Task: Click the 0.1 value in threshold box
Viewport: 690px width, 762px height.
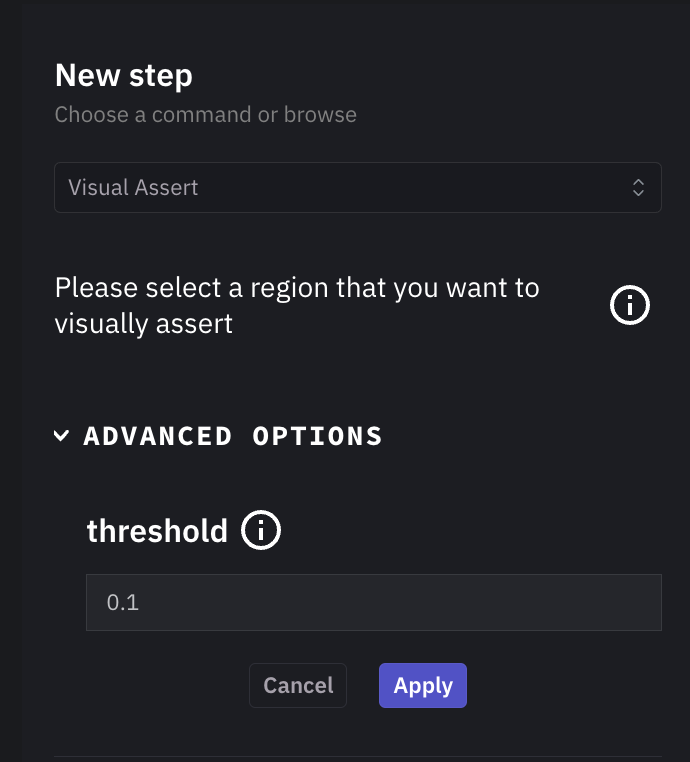Action: coord(122,603)
